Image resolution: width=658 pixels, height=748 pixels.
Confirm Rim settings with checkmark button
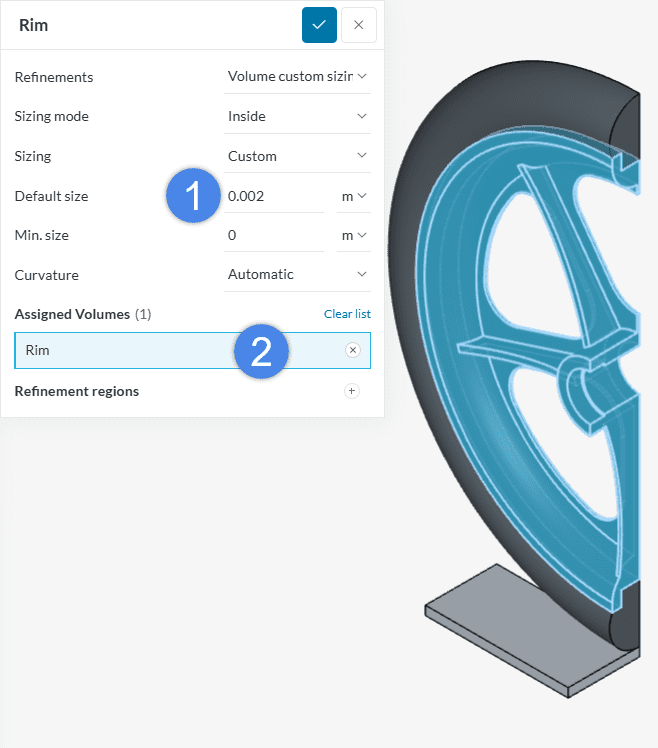point(319,25)
